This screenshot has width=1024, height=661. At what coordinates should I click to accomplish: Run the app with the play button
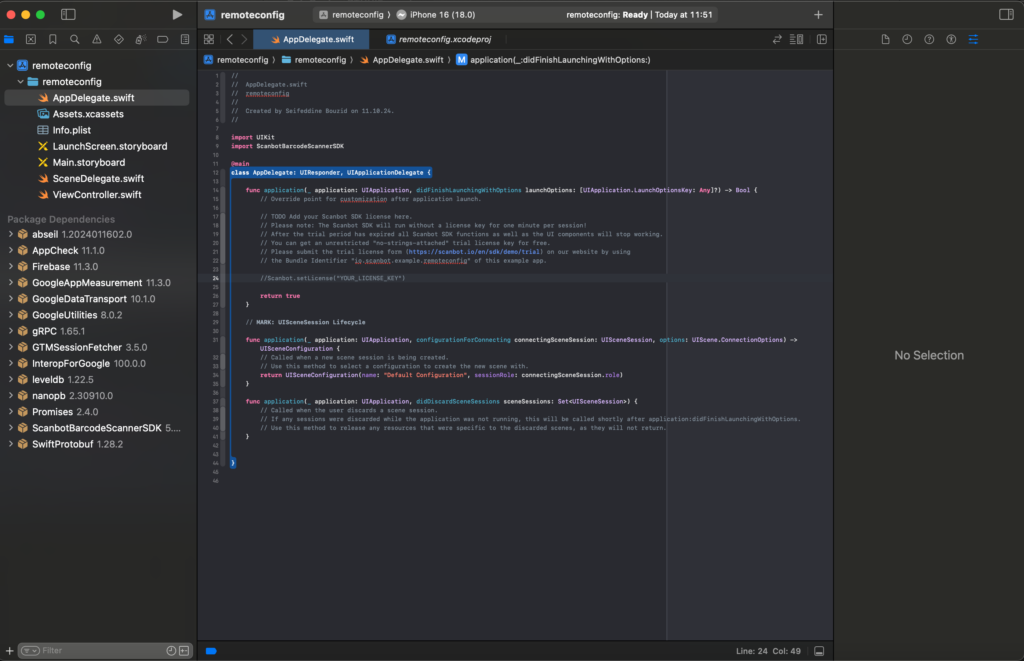178,14
